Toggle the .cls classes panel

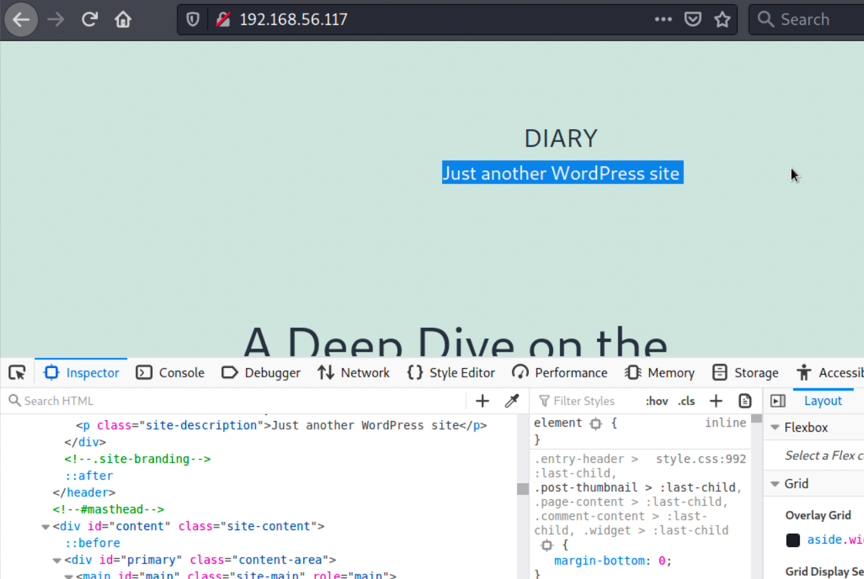click(x=687, y=401)
